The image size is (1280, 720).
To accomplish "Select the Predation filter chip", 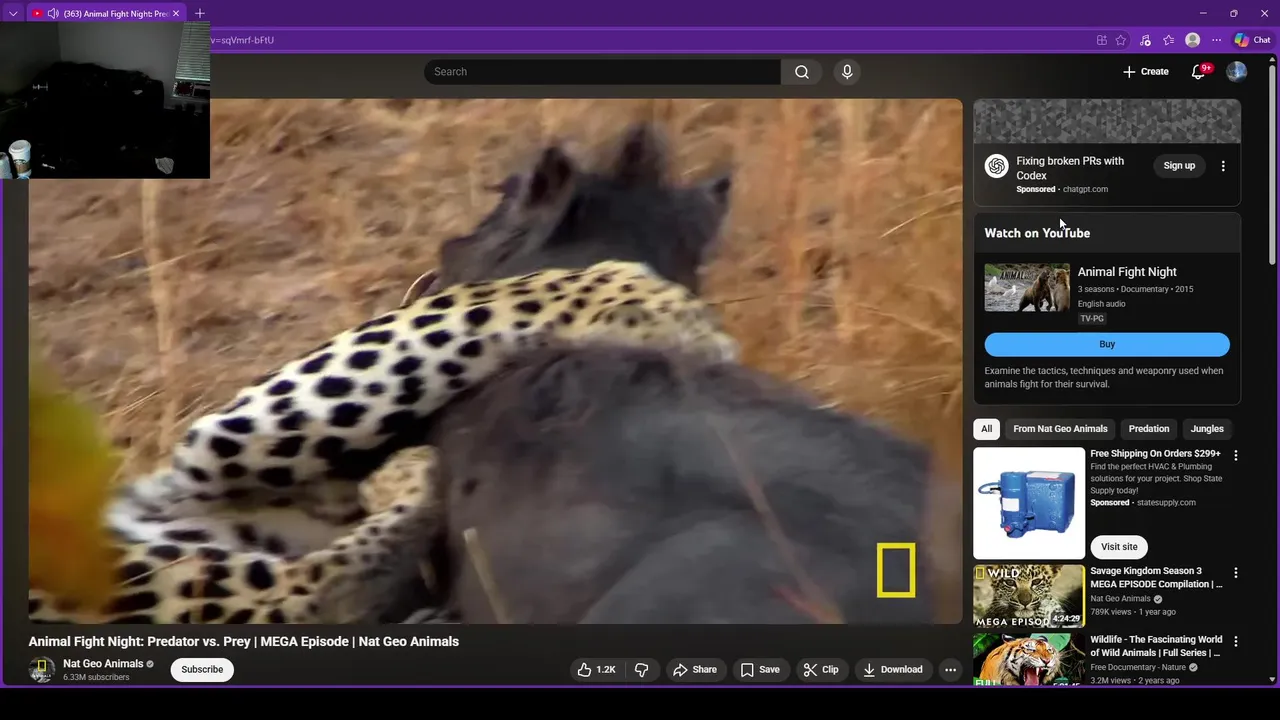I will pos(1148,429).
